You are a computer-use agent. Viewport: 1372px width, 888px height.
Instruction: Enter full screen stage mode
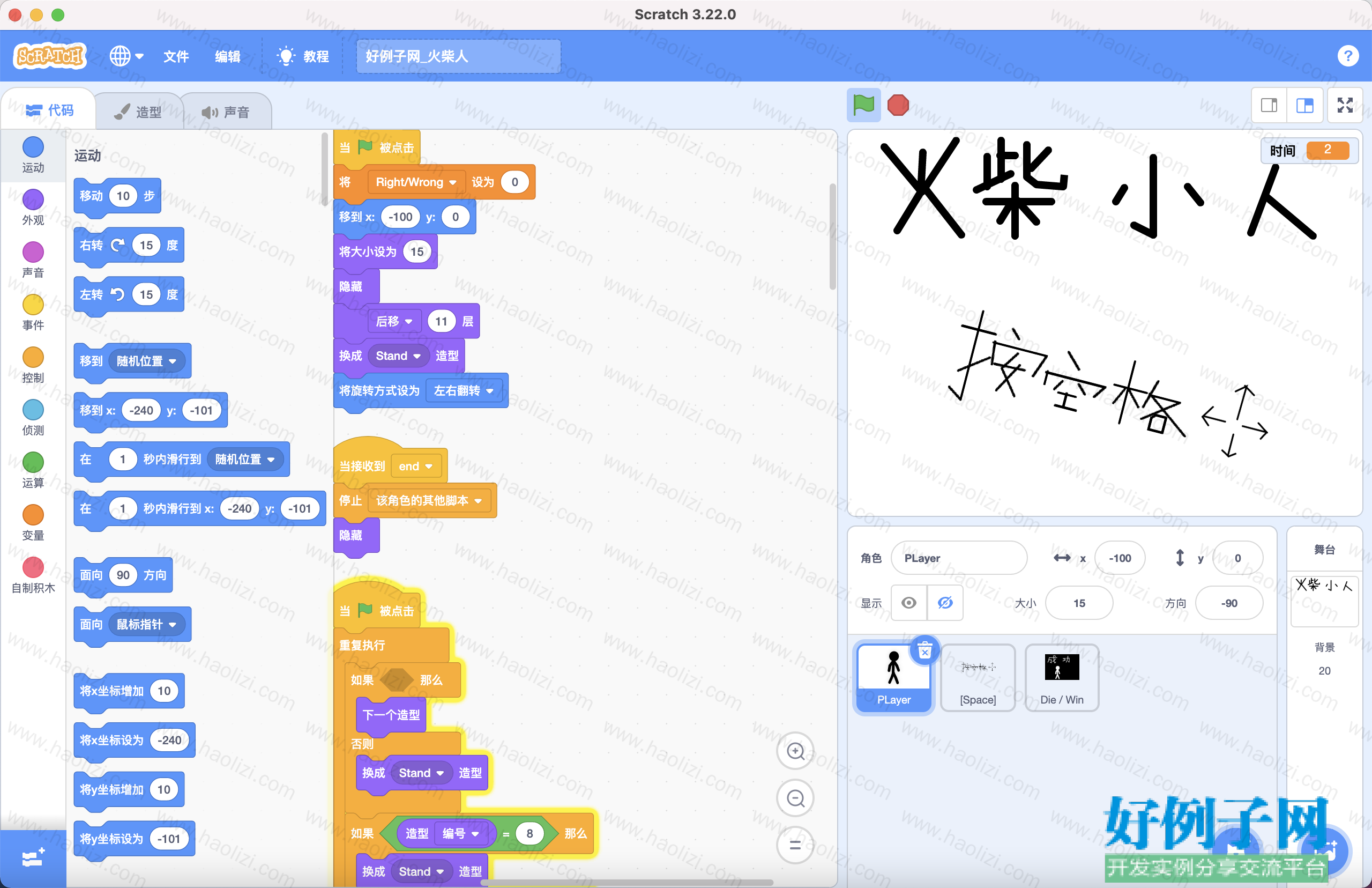1345,105
